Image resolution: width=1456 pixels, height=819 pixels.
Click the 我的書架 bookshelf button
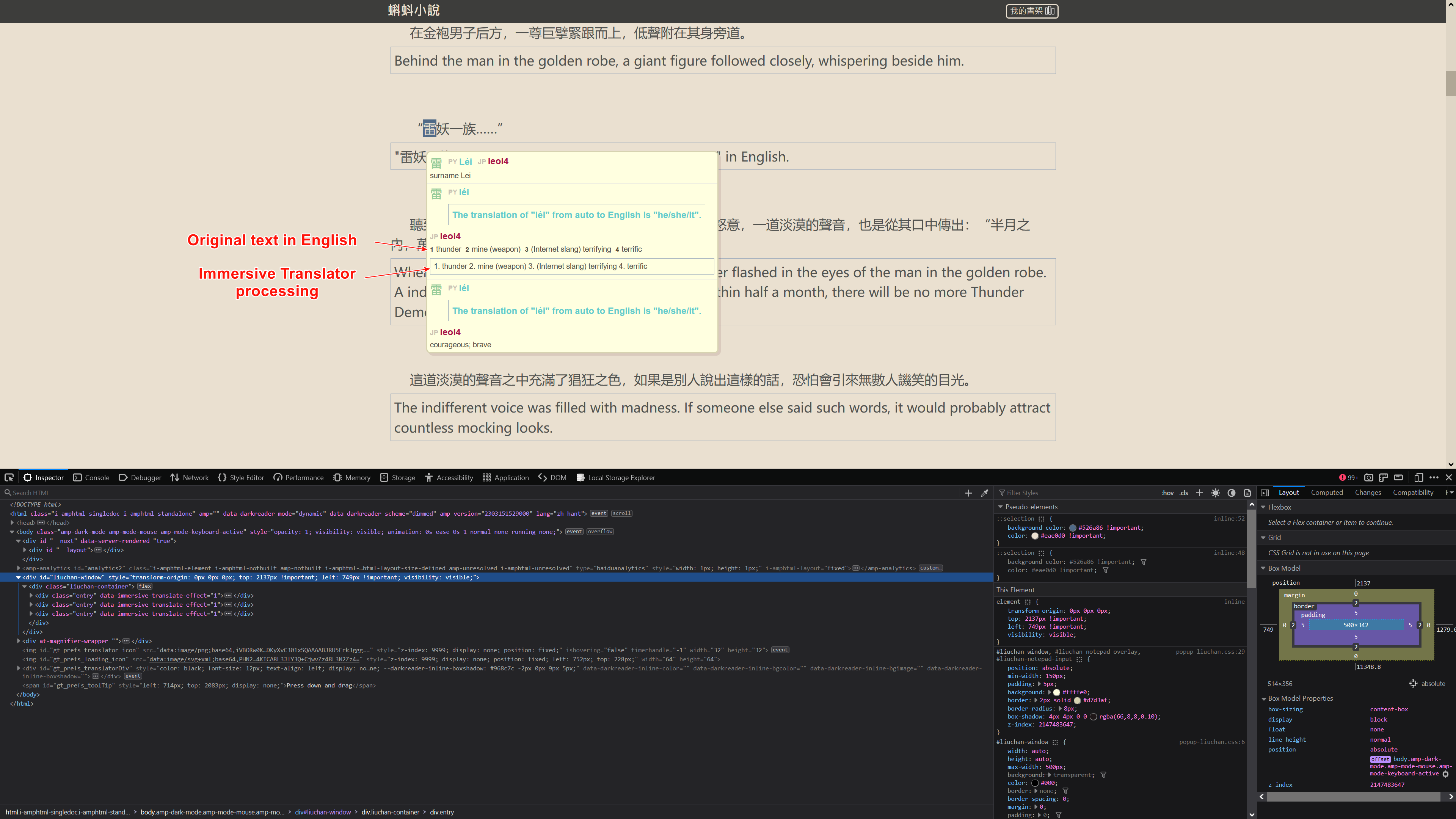[x=1031, y=11]
